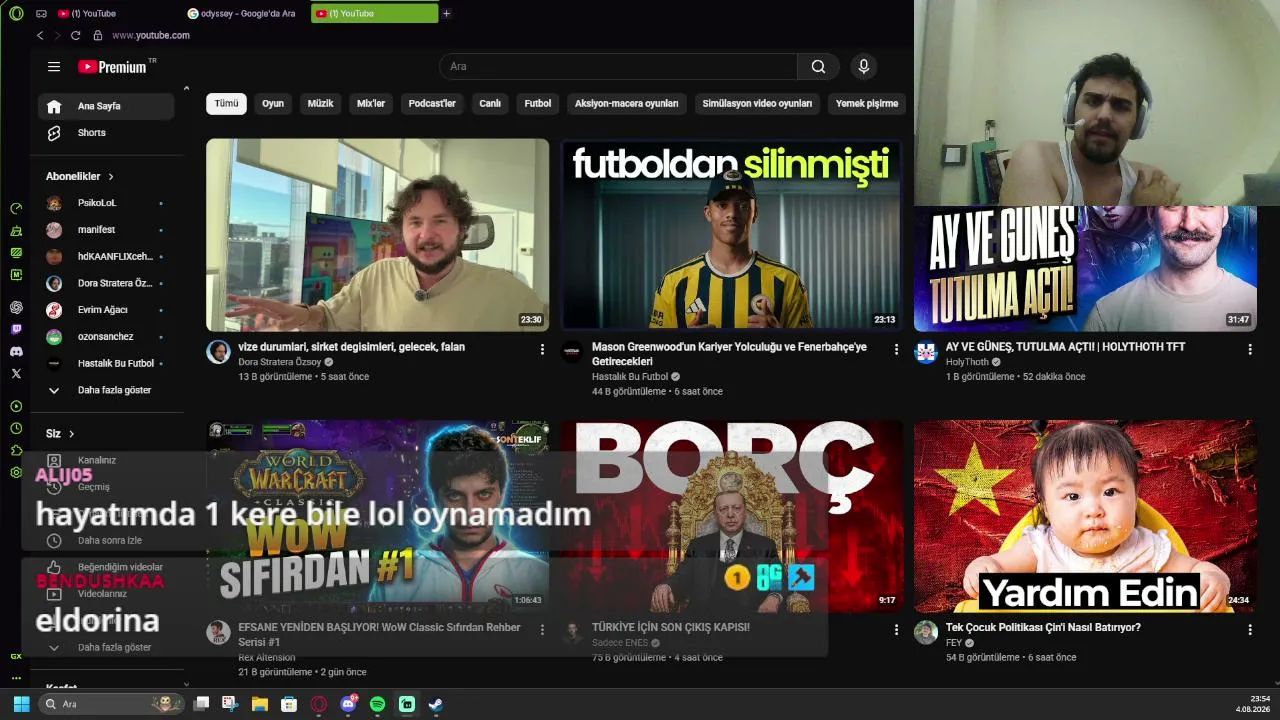Open options for the Çin Tek Çocuk video
The image size is (1280, 720).
point(1250,629)
